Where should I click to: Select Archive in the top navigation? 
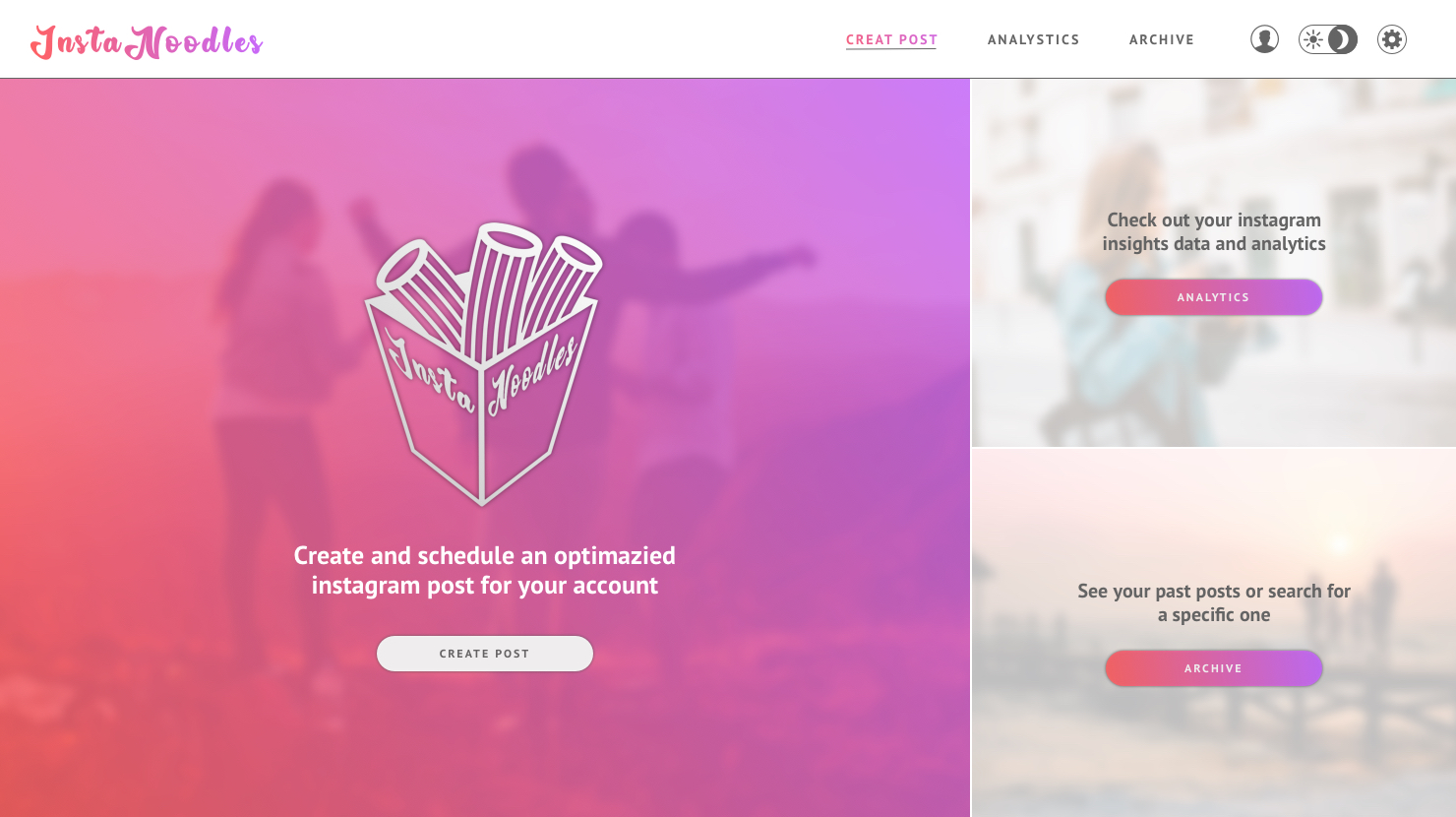(x=1162, y=39)
